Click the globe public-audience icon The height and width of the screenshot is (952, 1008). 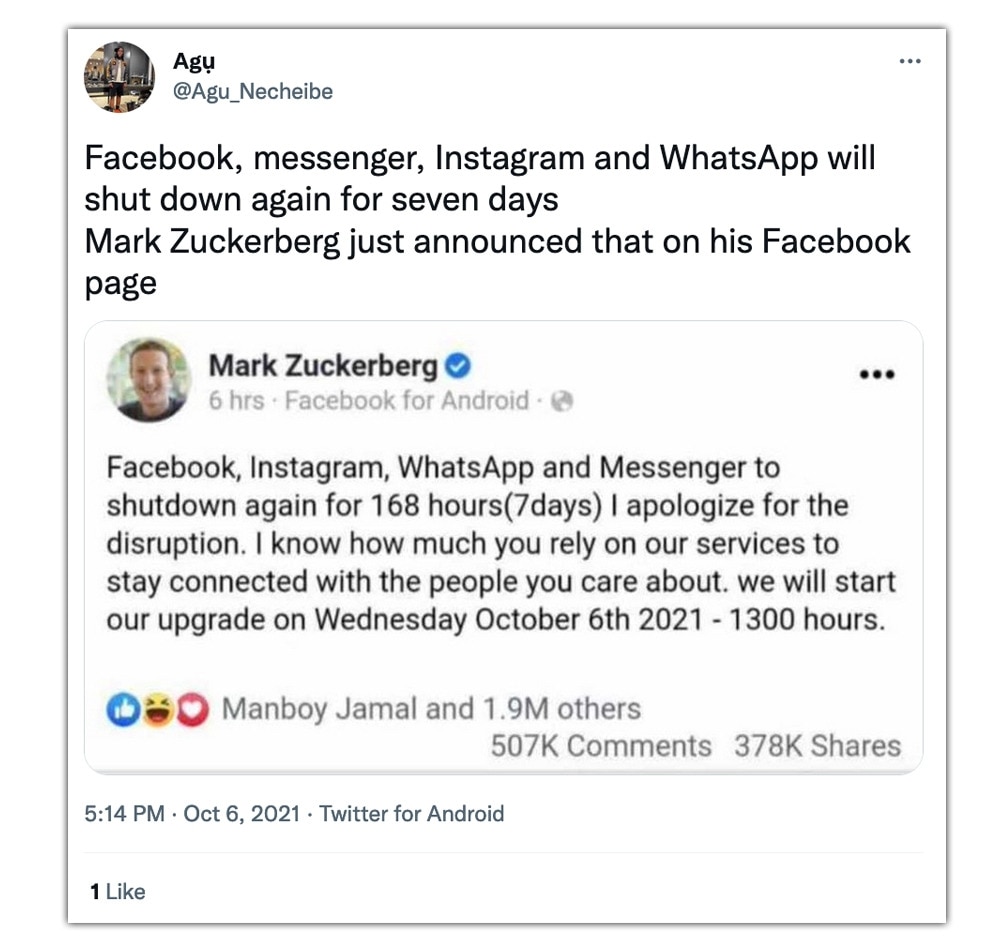coord(562,401)
